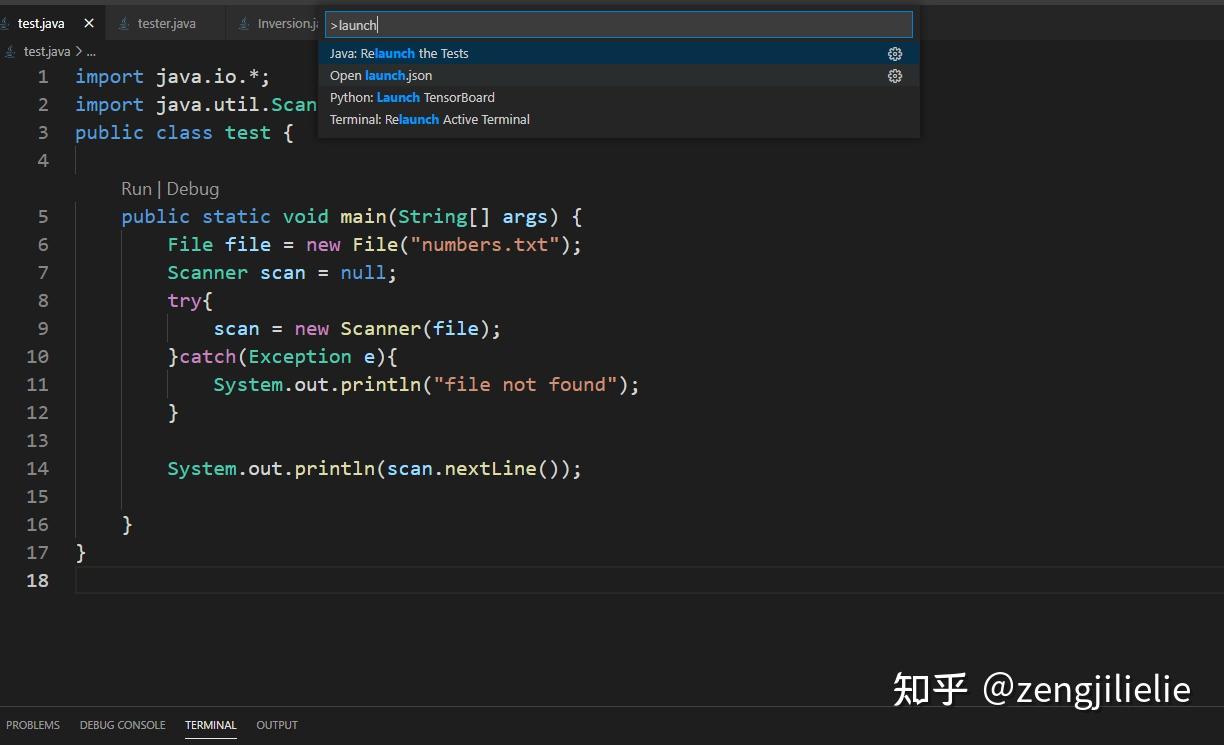Switch to the DEBUG CONSOLE panel

(x=122, y=724)
